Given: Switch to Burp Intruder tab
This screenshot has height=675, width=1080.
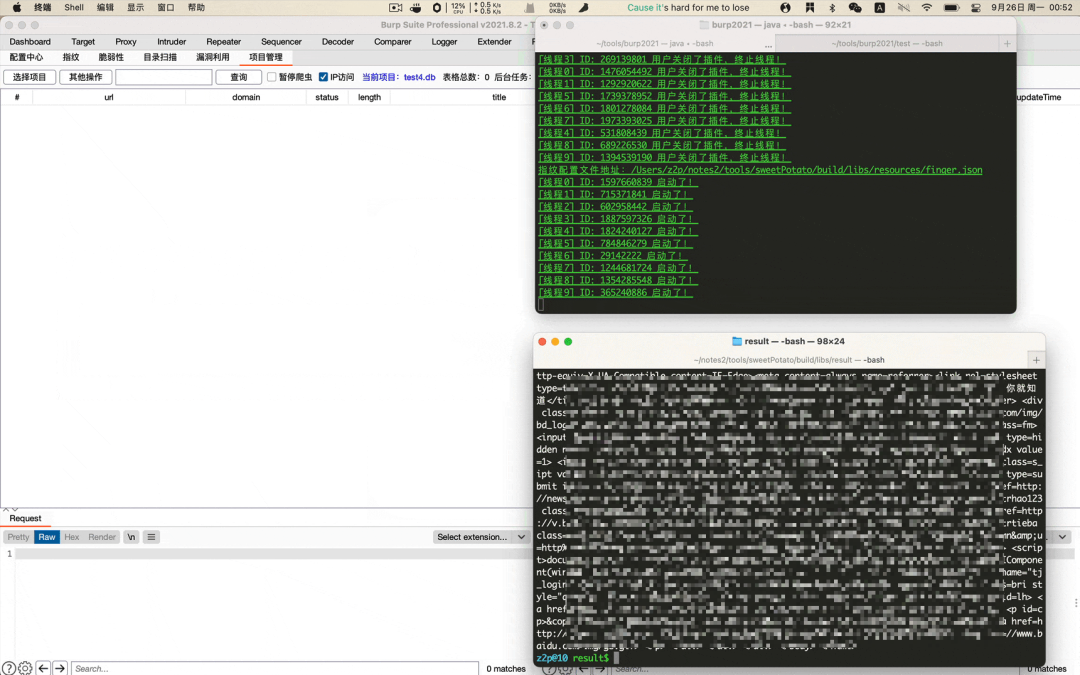Looking at the screenshot, I should point(172,41).
